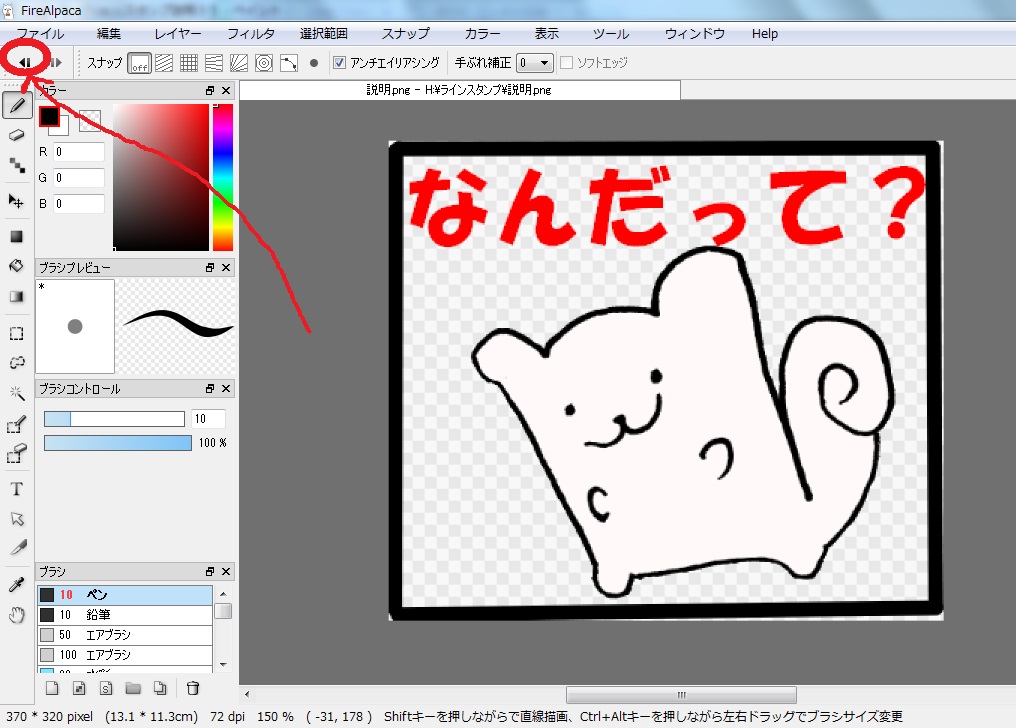This screenshot has height=728, width=1016.
Task: Open the Layer menu
Action: (177, 33)
